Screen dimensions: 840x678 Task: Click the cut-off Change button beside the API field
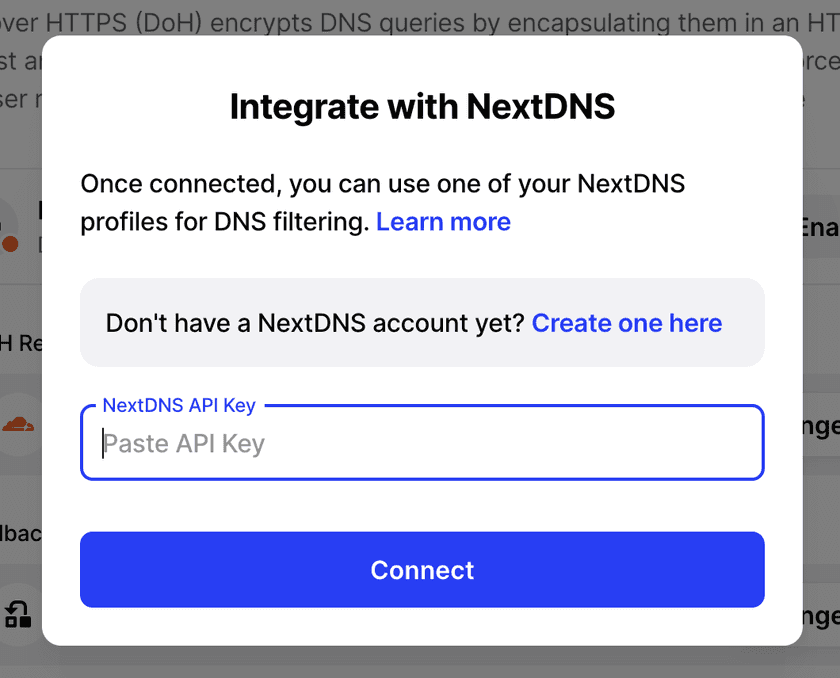820,426
